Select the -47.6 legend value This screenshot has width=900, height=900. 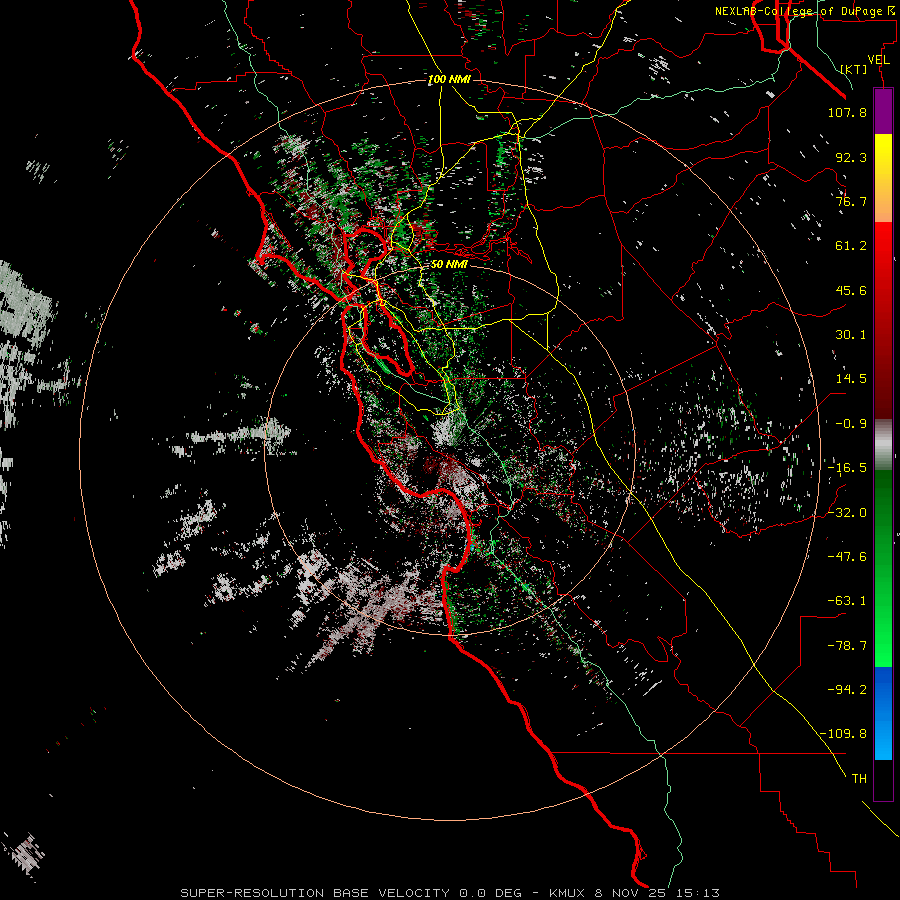click(847, 557)
